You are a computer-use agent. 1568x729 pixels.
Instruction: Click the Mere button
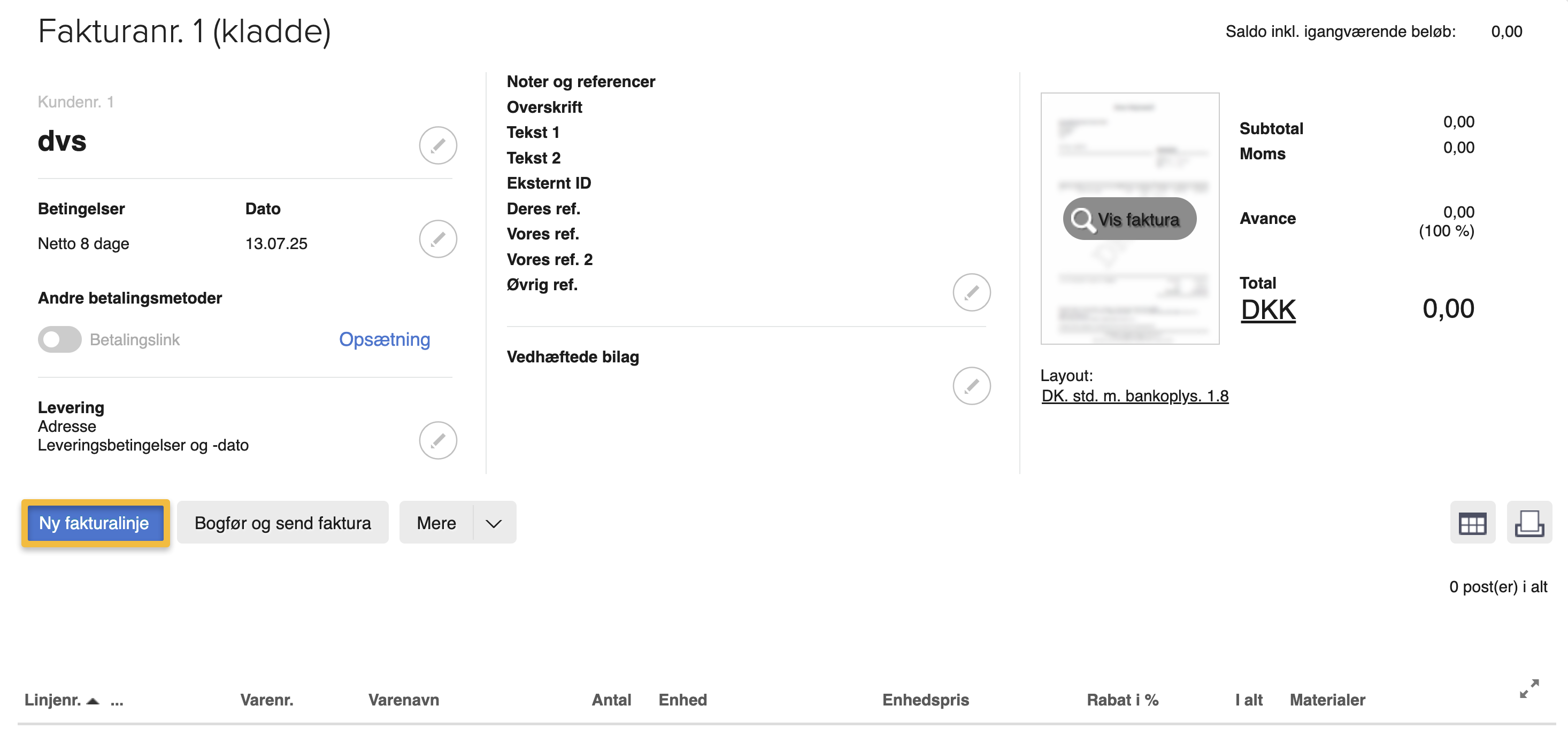coord(436,523)
